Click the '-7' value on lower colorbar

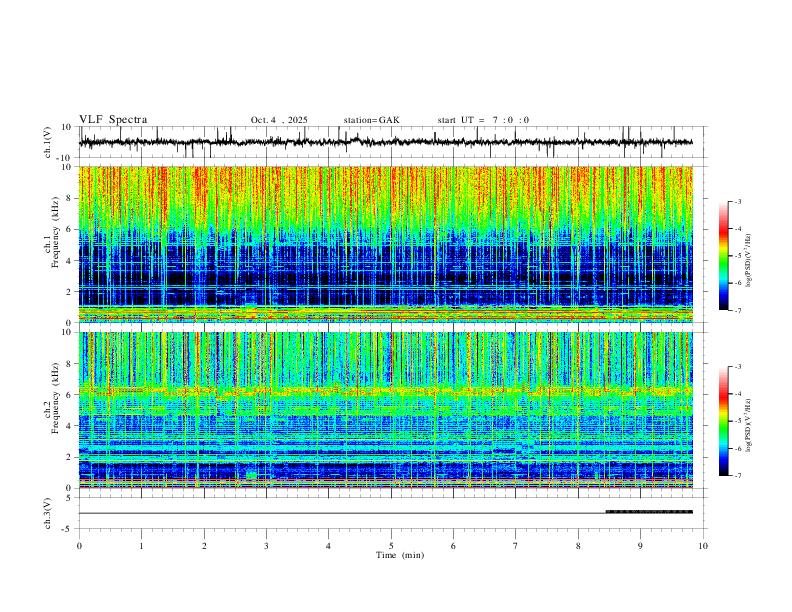(x=737, y=475)
